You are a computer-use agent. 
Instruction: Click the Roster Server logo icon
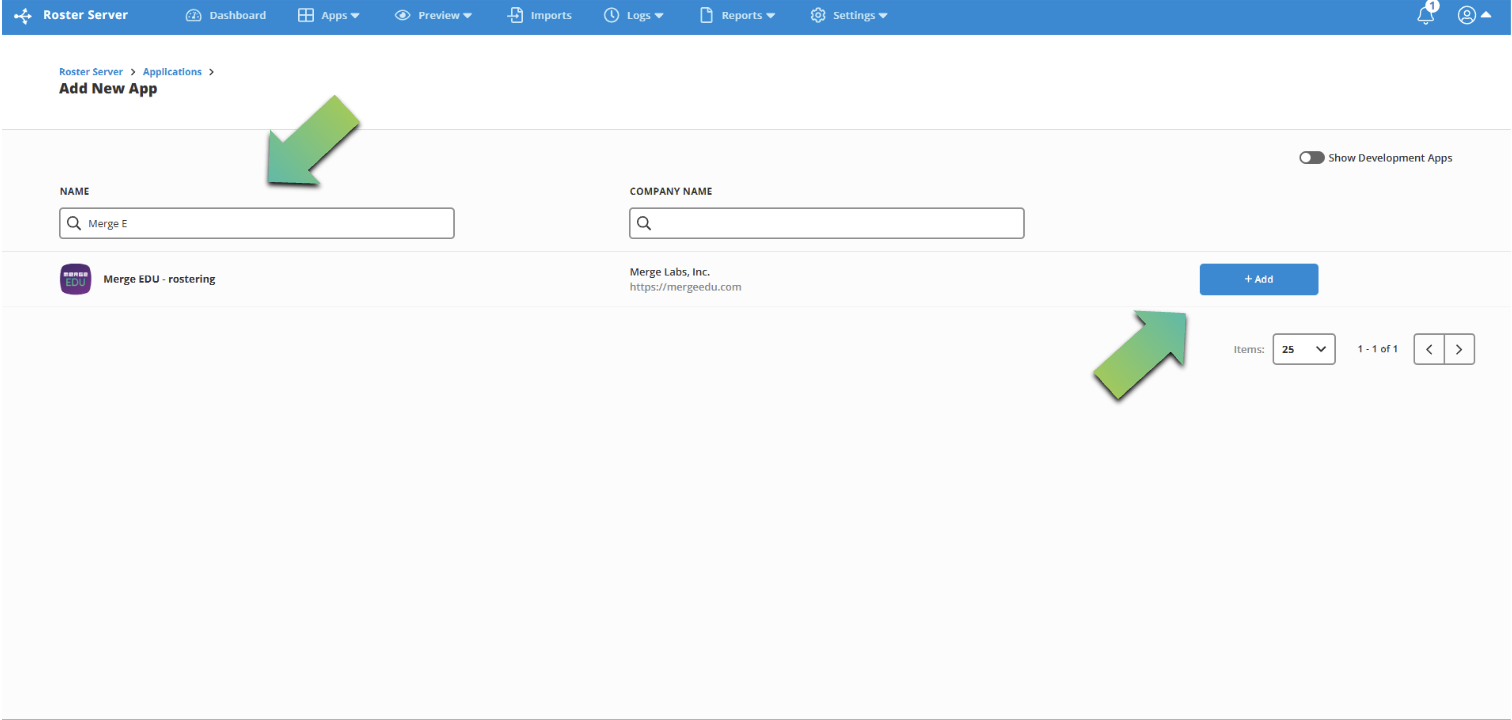tap(23, 16)
